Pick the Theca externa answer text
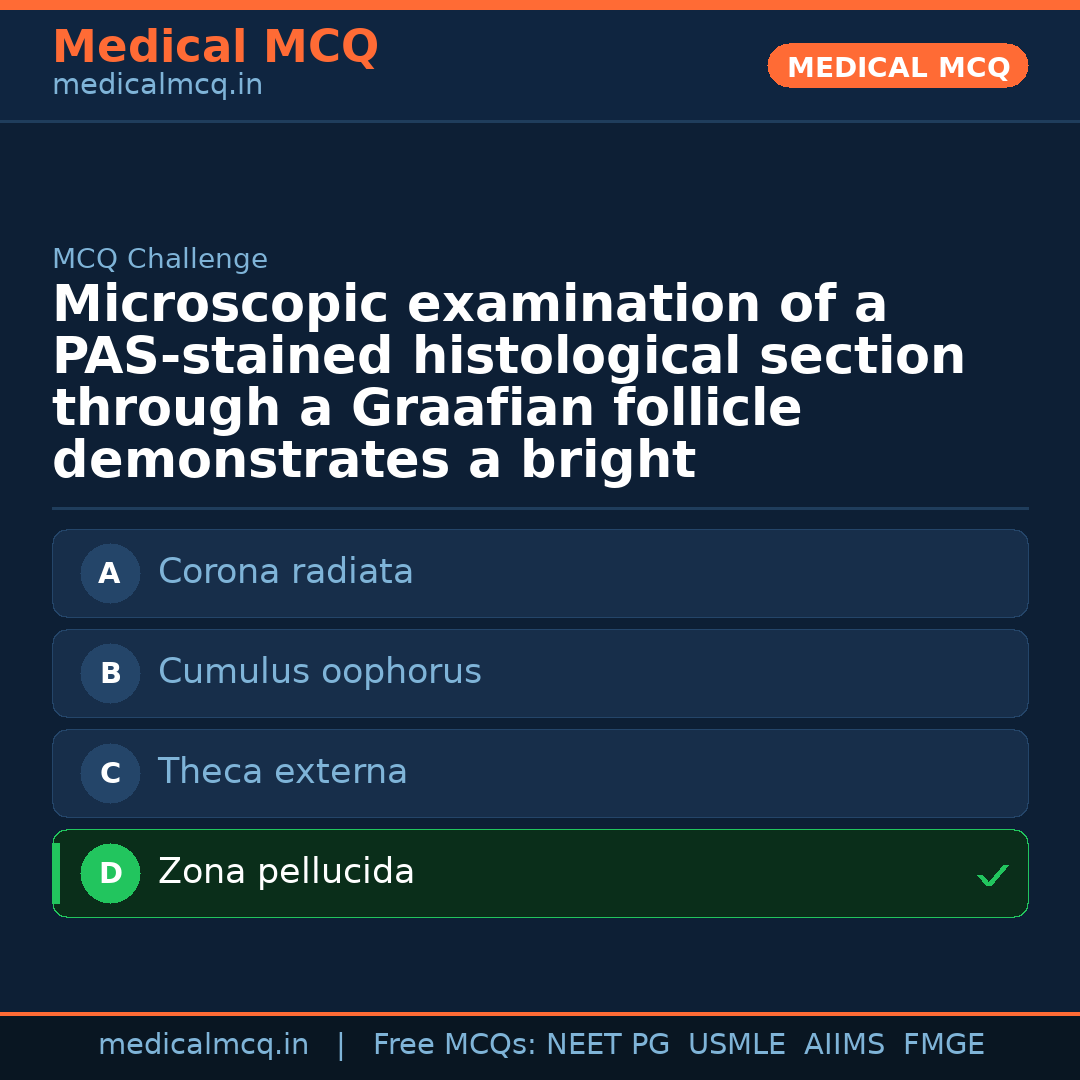Screen dimensions: 1080x1080 282,772
